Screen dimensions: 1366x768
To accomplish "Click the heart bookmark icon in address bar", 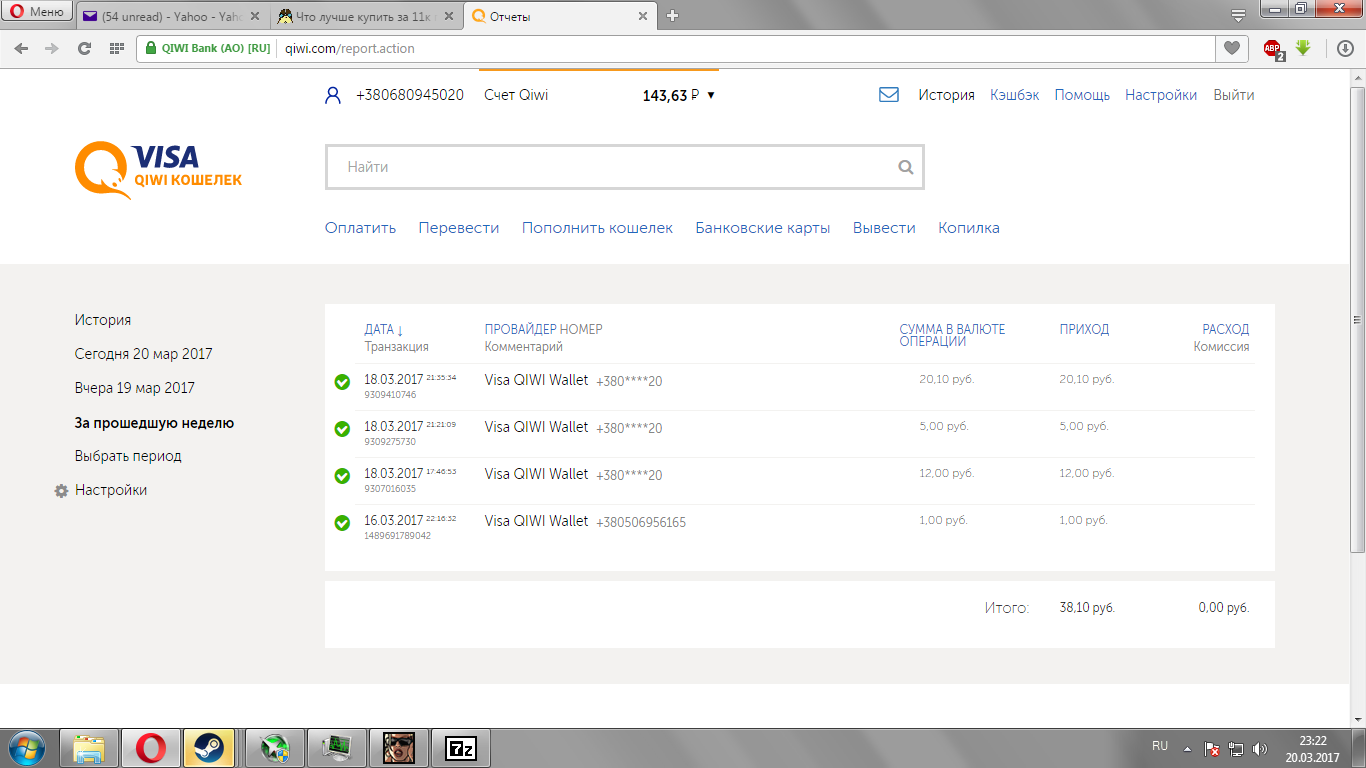I will tap(1232, 48).
